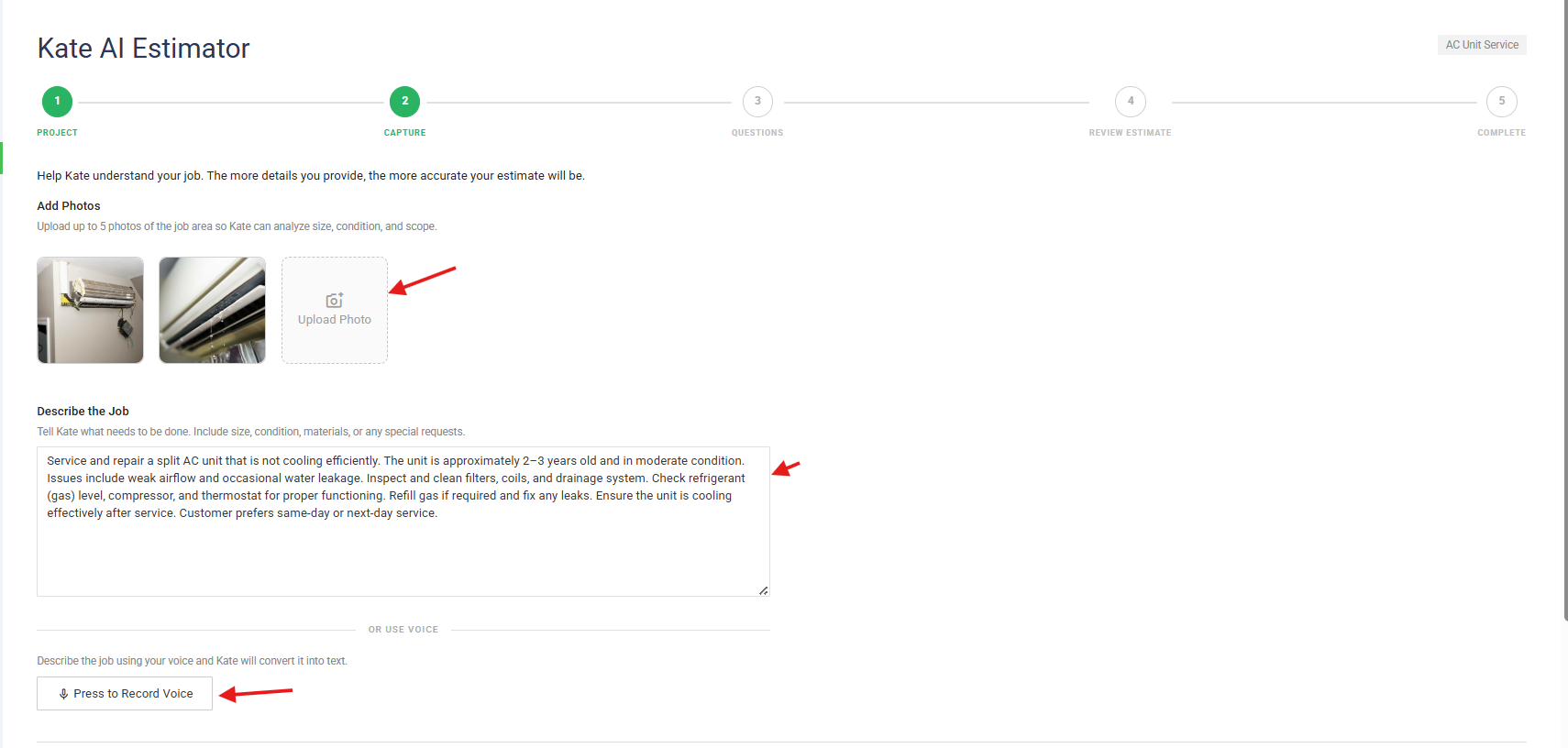The image size is (1568, 748).
Task: Click the Describe the Job label
Action: (x=83, y=412)
